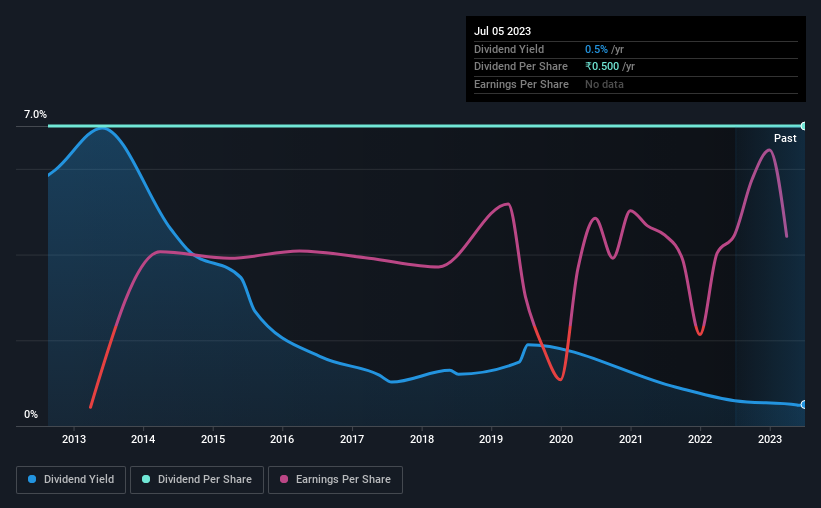Screen dimensions: 821x508
Task: Click the Dividend Yield endpoint marker at 2023
Action: [804, 404]
